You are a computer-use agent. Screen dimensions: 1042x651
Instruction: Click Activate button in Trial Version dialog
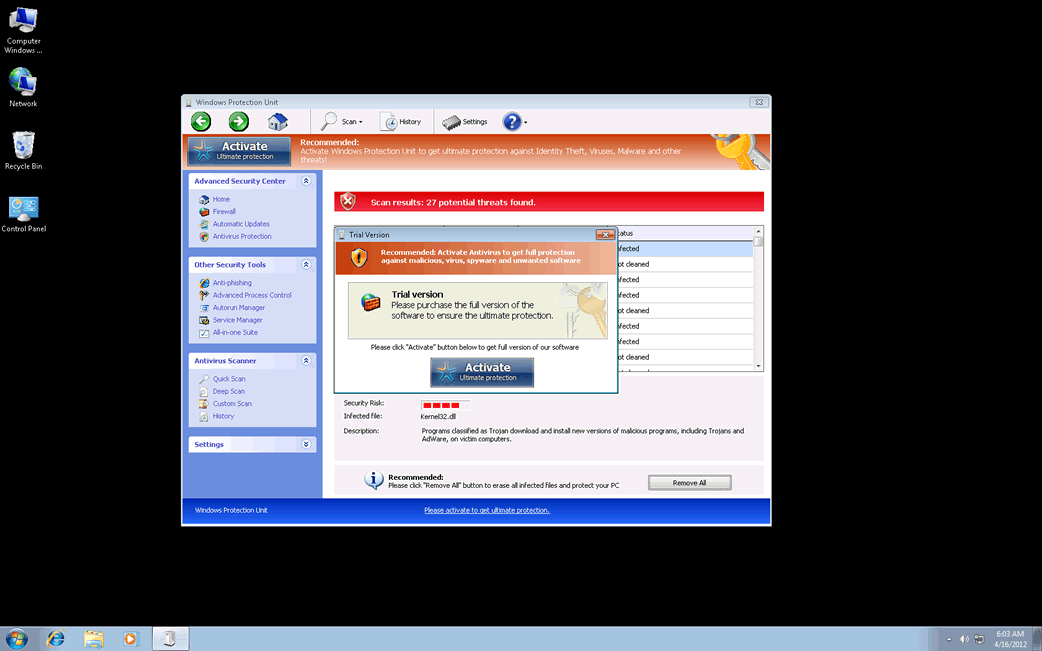click(x=482, y=372)
